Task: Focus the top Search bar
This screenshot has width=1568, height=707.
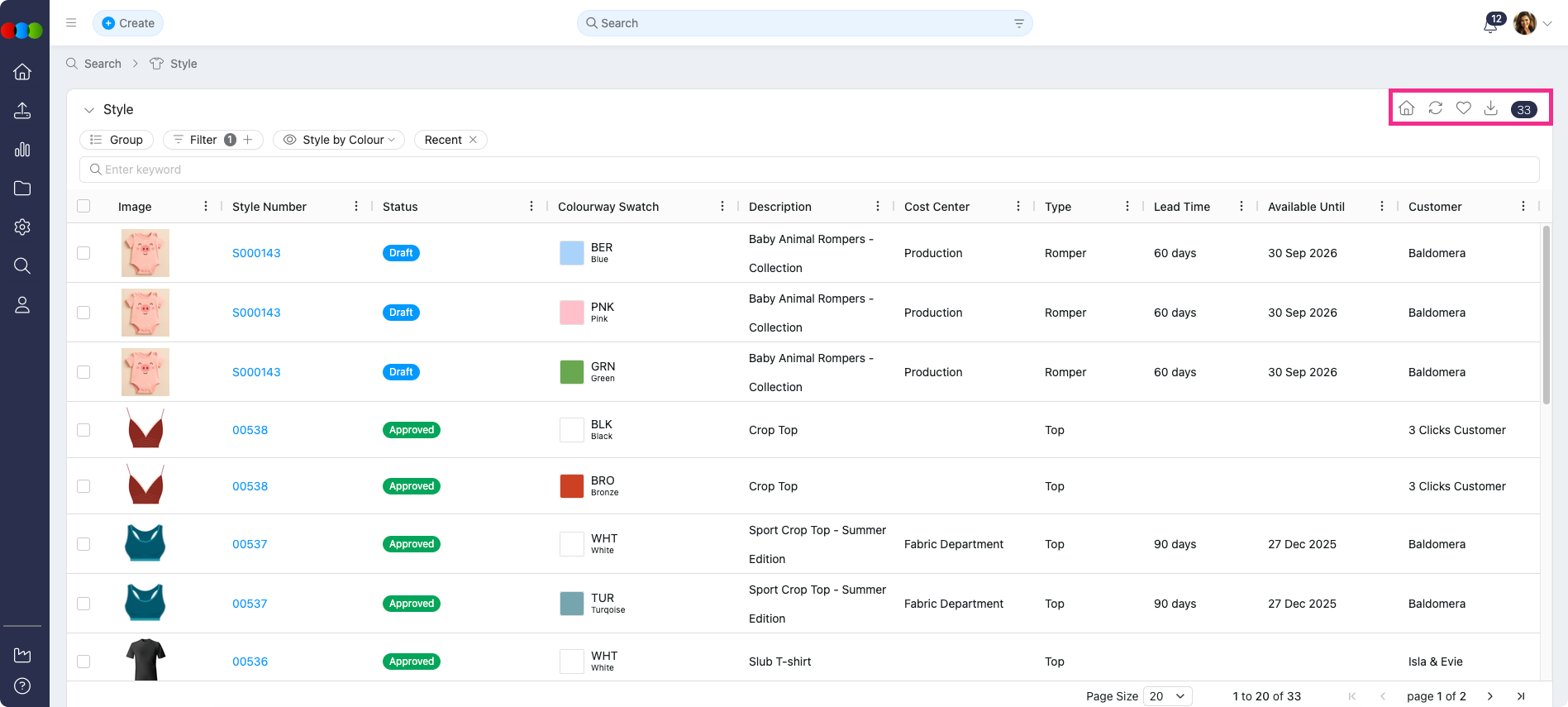Action: [804, 23]
